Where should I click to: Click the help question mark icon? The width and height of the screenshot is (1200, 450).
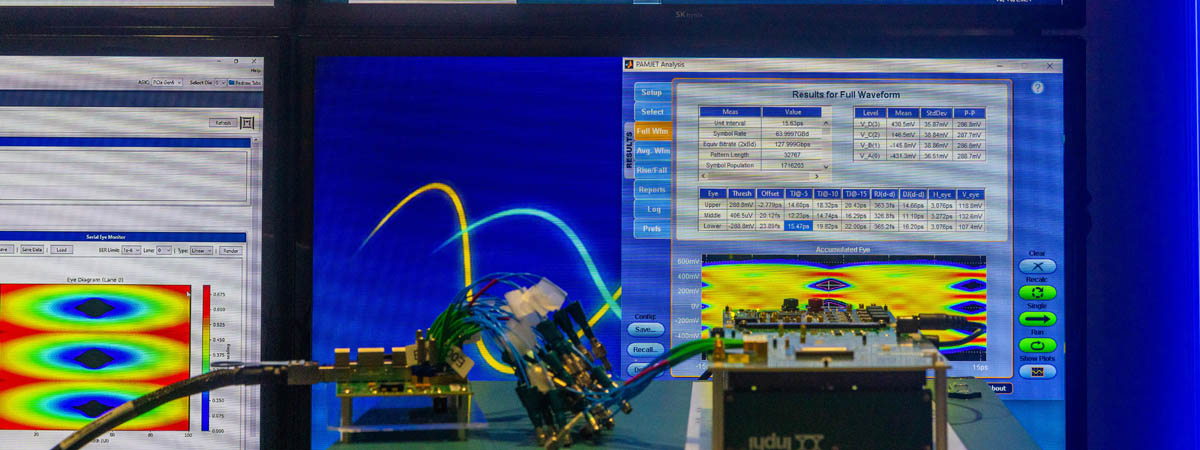coord(1037,88)
